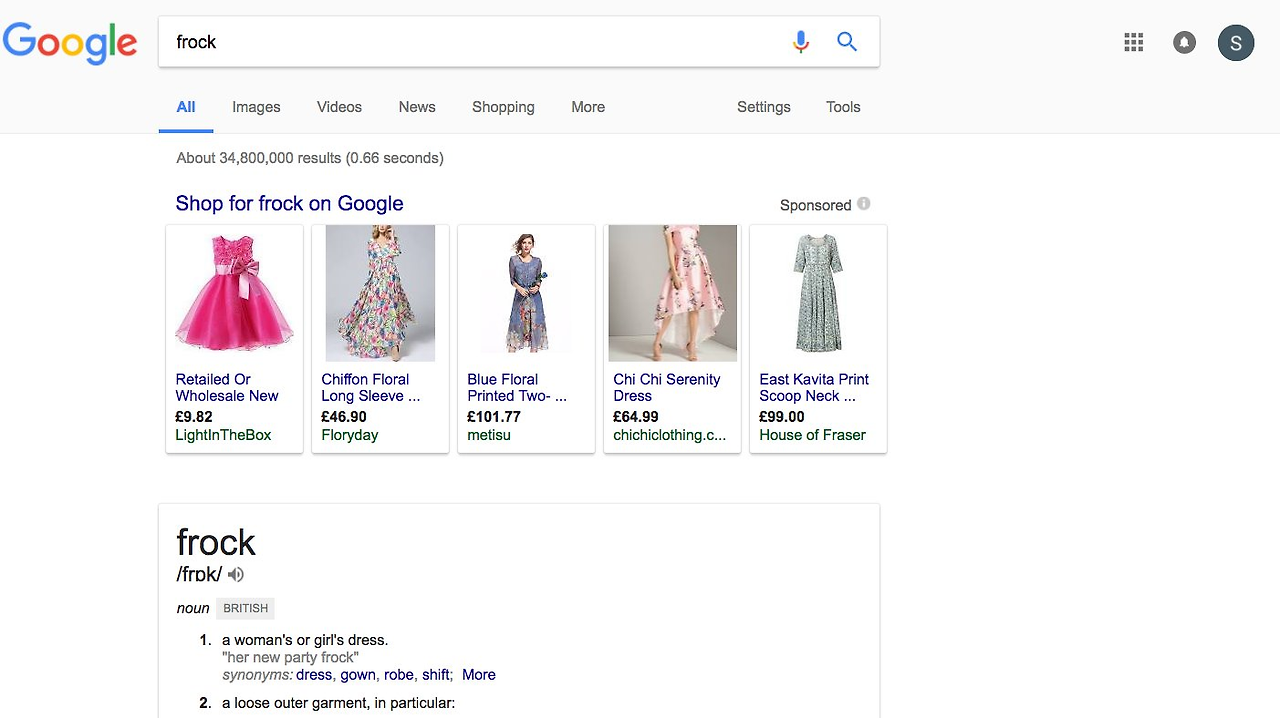The width and height of the screenshot is (1280, 718).
Task: Start voice search with microphone icon
Action: coord(800,42)
